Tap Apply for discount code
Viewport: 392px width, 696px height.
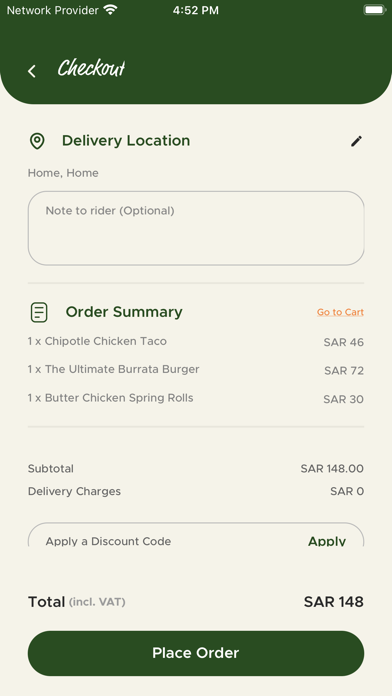pyautogui.click(x=327, y=541)
